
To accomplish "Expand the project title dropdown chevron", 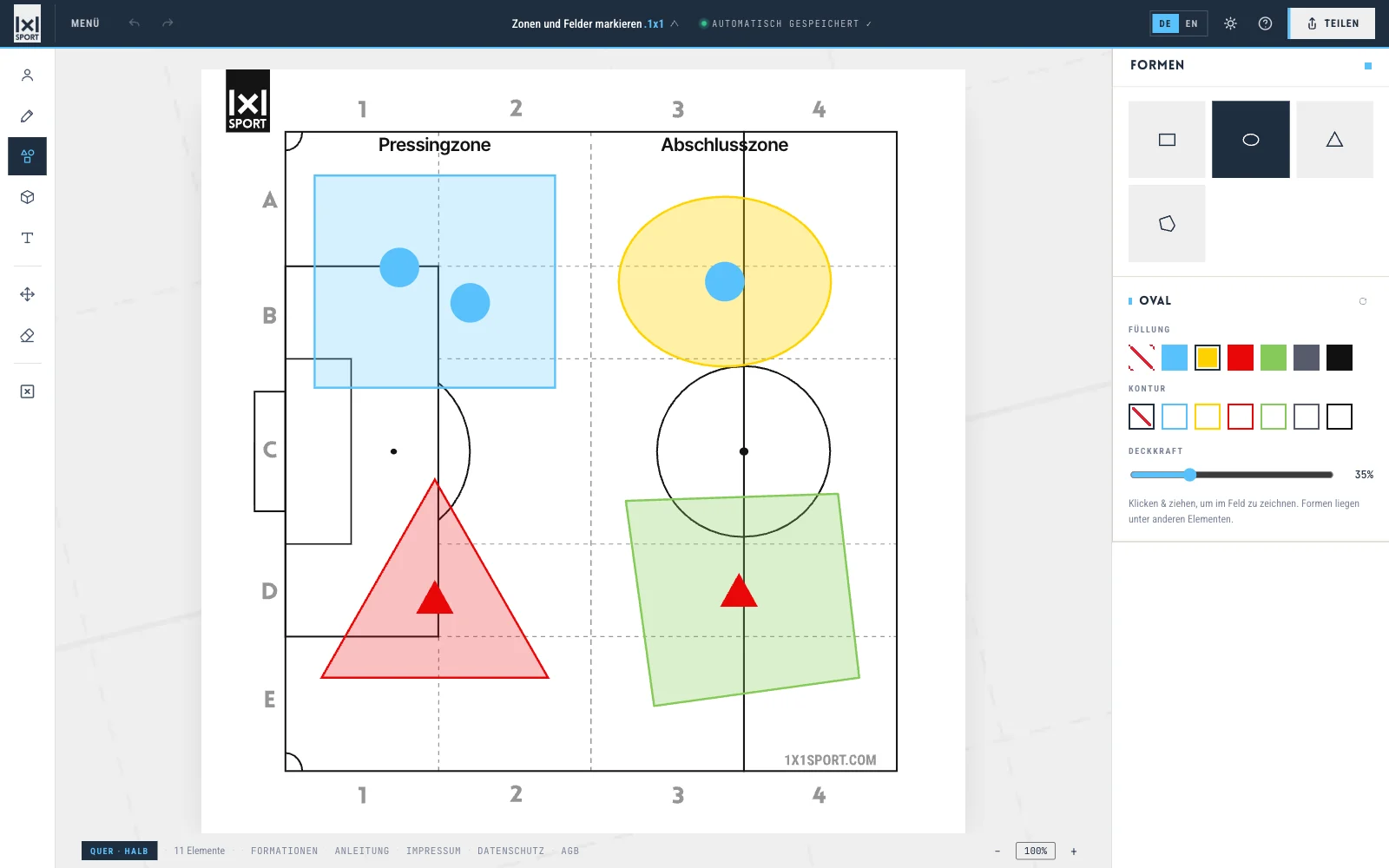I will click(x=675, y=23).
